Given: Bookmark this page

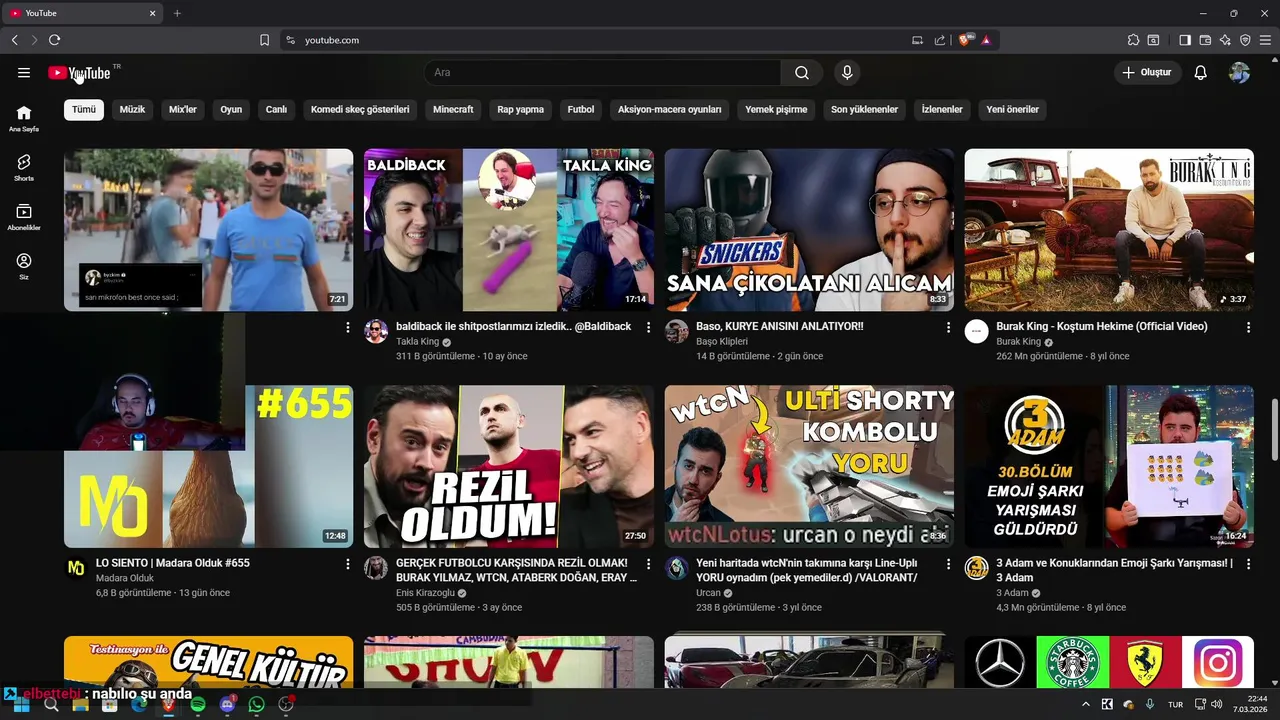Looking at the screenshot, I should click(x=264, y=40).
